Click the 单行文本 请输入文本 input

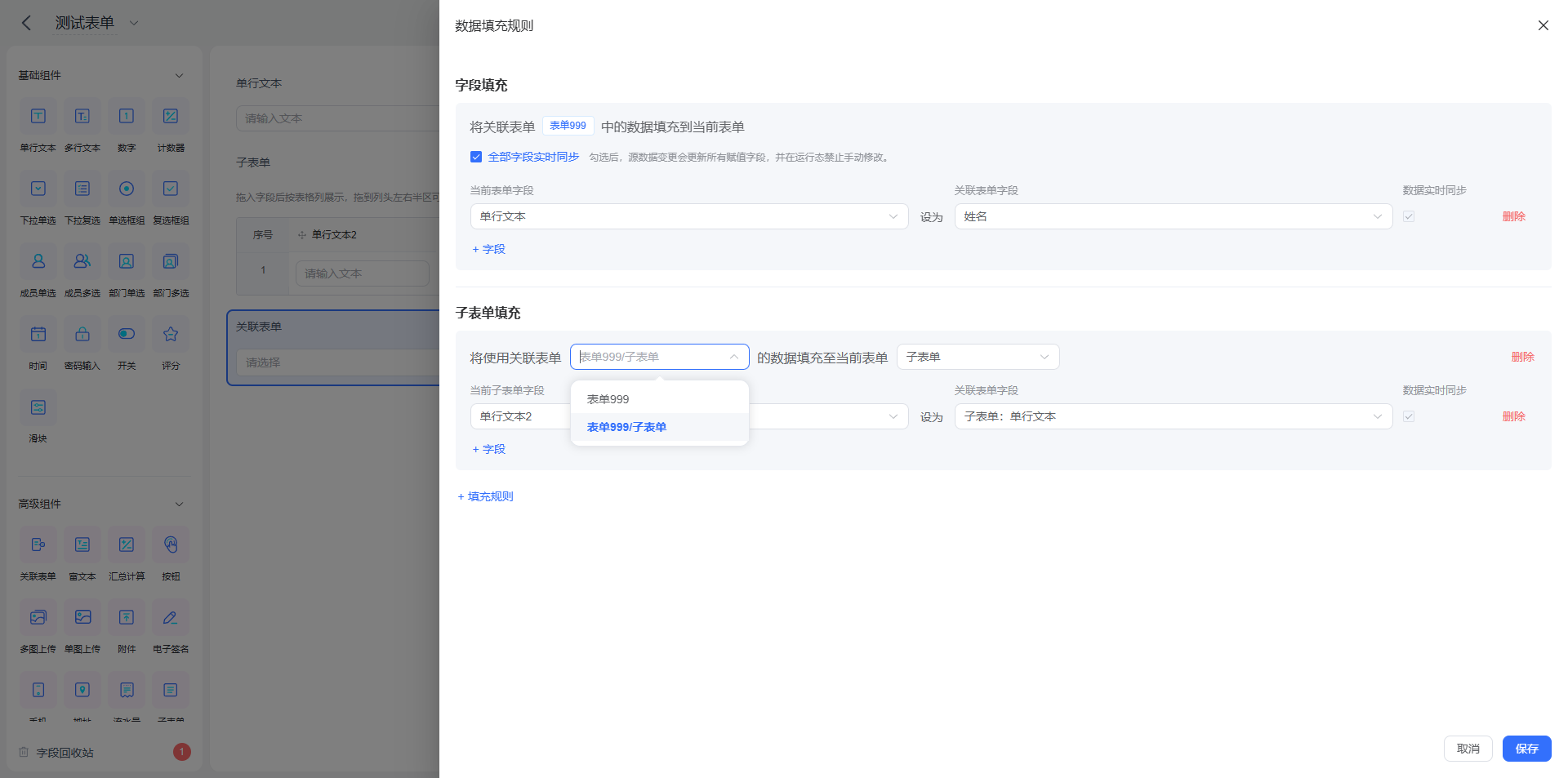338,118
